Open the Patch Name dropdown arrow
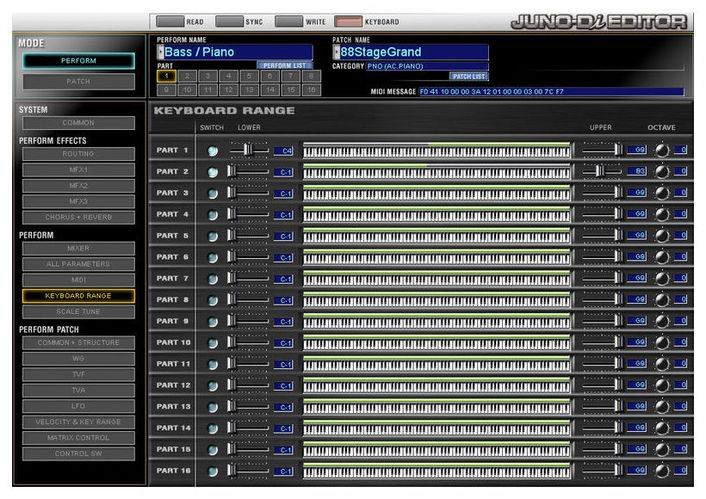Image resolution: width=706 pixels, height=499 pixels. (x=336, y=52)
